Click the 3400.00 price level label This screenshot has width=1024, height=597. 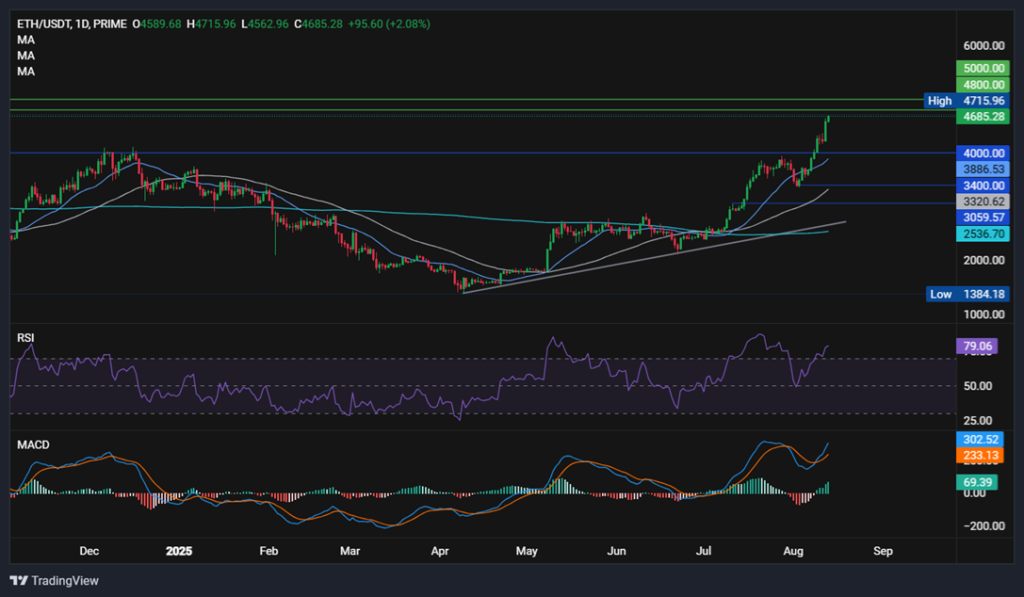[983, 186]
